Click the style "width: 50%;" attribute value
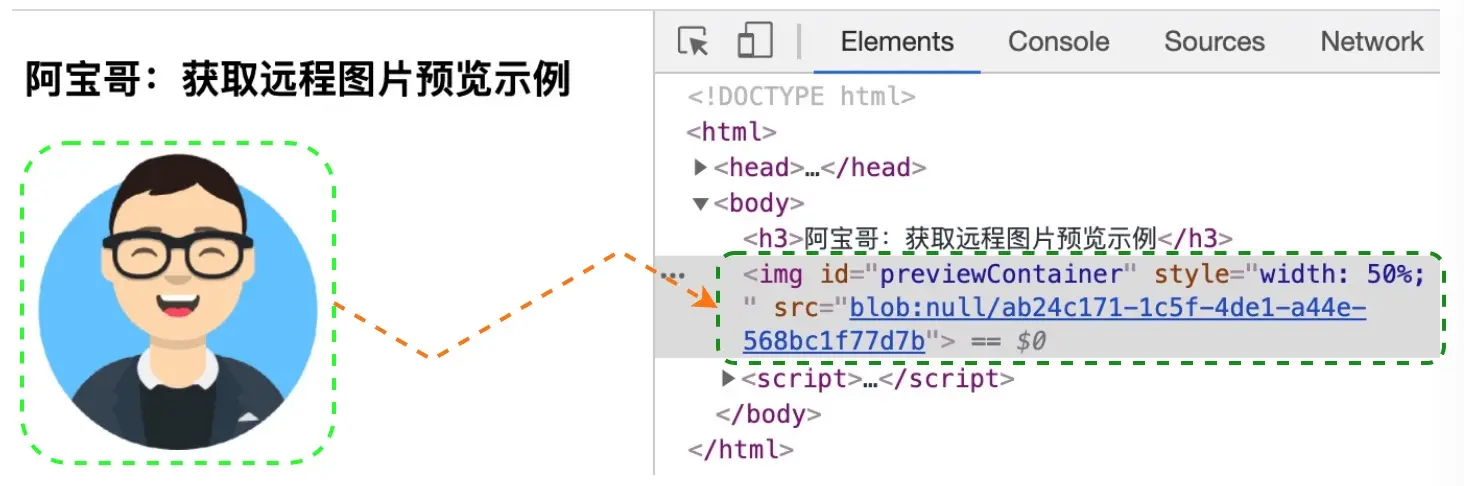 [1341, 274]
